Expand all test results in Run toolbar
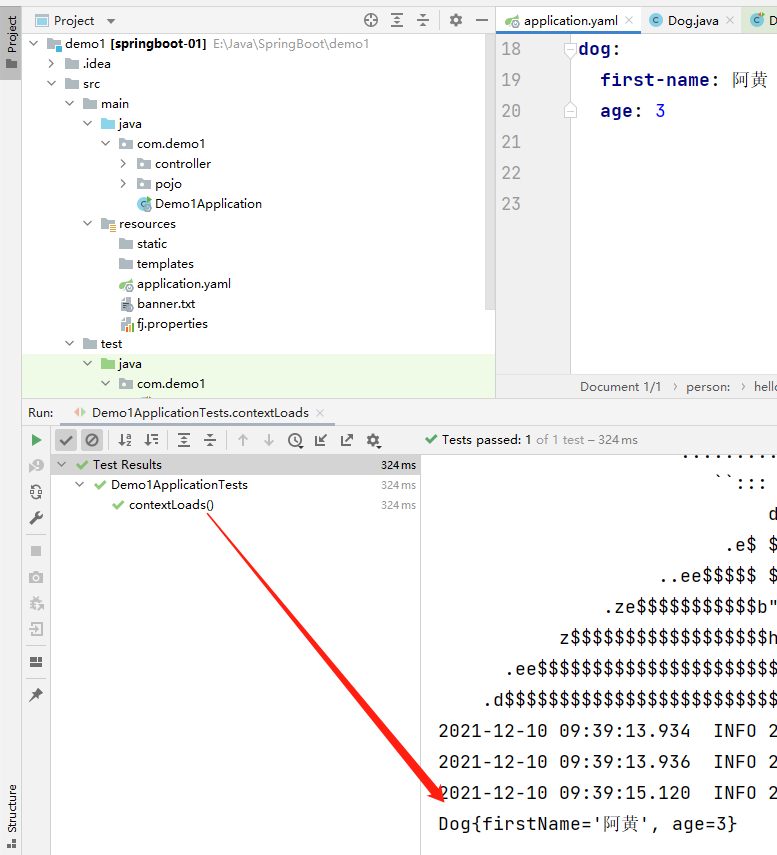The width and height of the screenshot is (777, 855). click(184, 440)
